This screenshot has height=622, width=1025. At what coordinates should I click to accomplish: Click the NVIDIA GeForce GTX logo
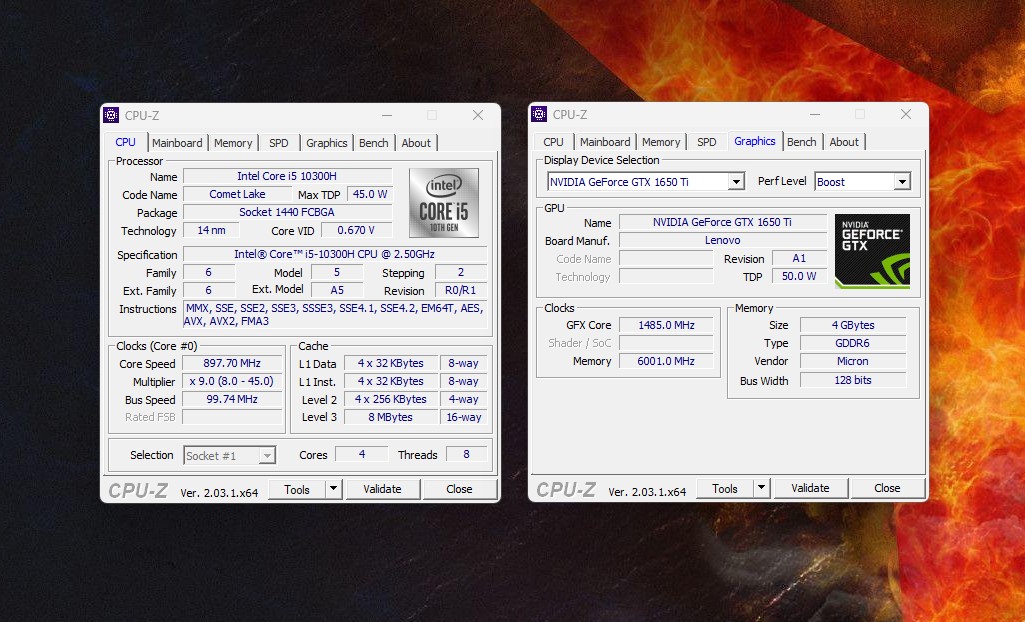tap(872, 251)
